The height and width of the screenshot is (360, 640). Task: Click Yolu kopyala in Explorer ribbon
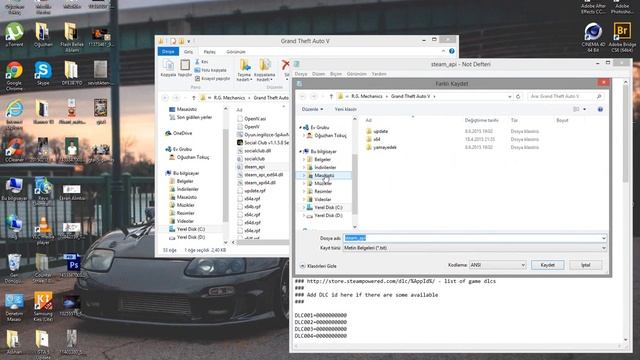click(x=210, y=70)
